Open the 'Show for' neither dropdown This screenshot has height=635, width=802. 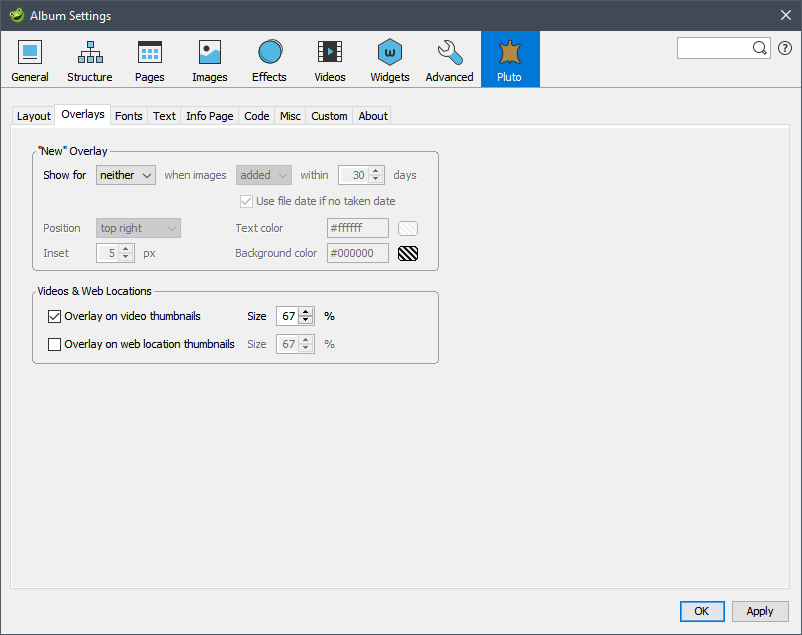(126, 175)
